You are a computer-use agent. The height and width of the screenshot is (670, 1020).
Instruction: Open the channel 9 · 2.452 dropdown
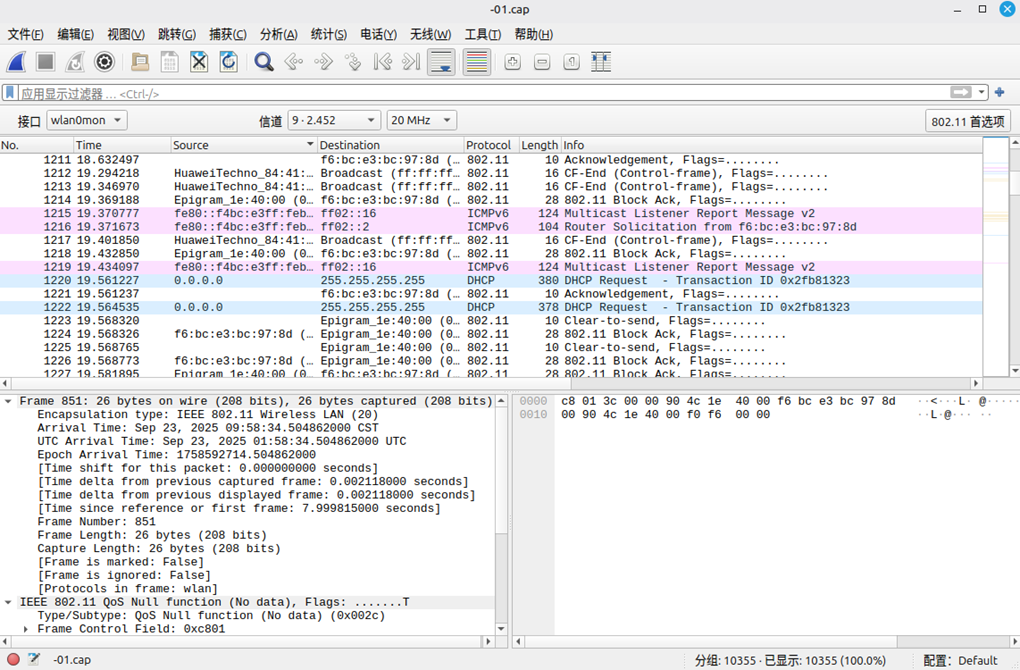(334, 120)
